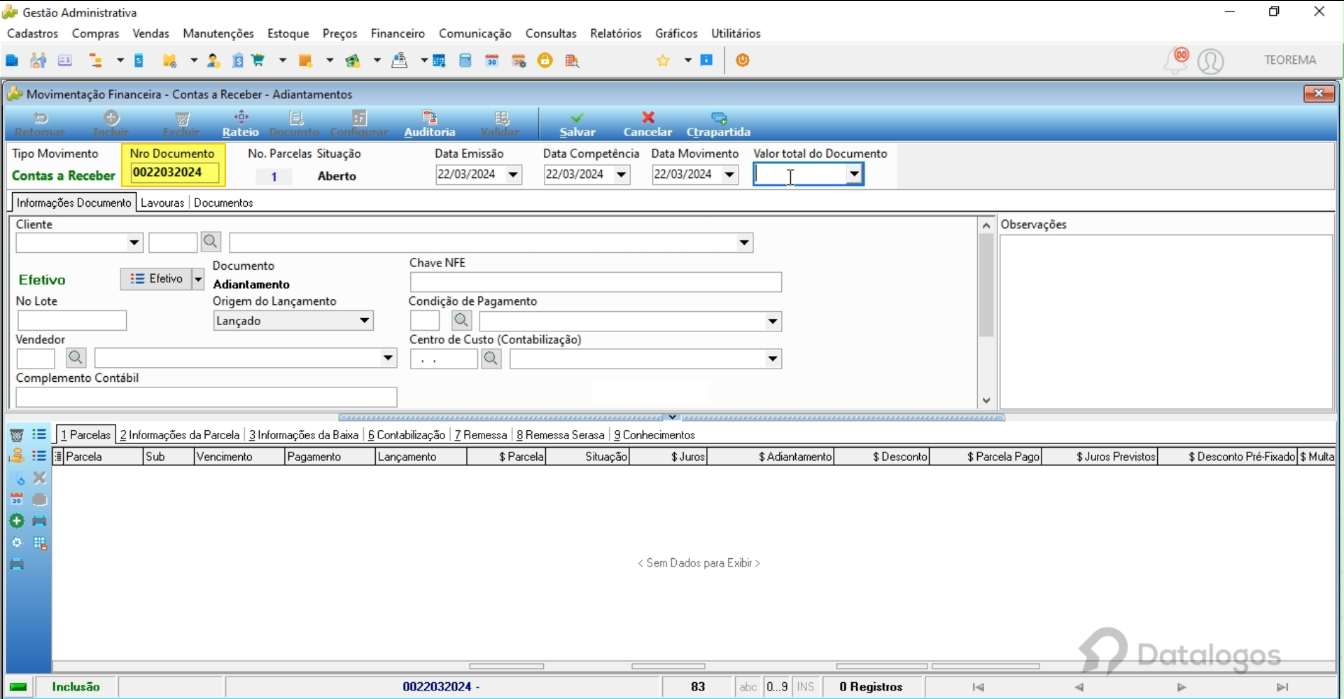This screenshot has width=1344, height=699.
Task: Open the Auditoria toolbar icon
Action: (430, 118)
